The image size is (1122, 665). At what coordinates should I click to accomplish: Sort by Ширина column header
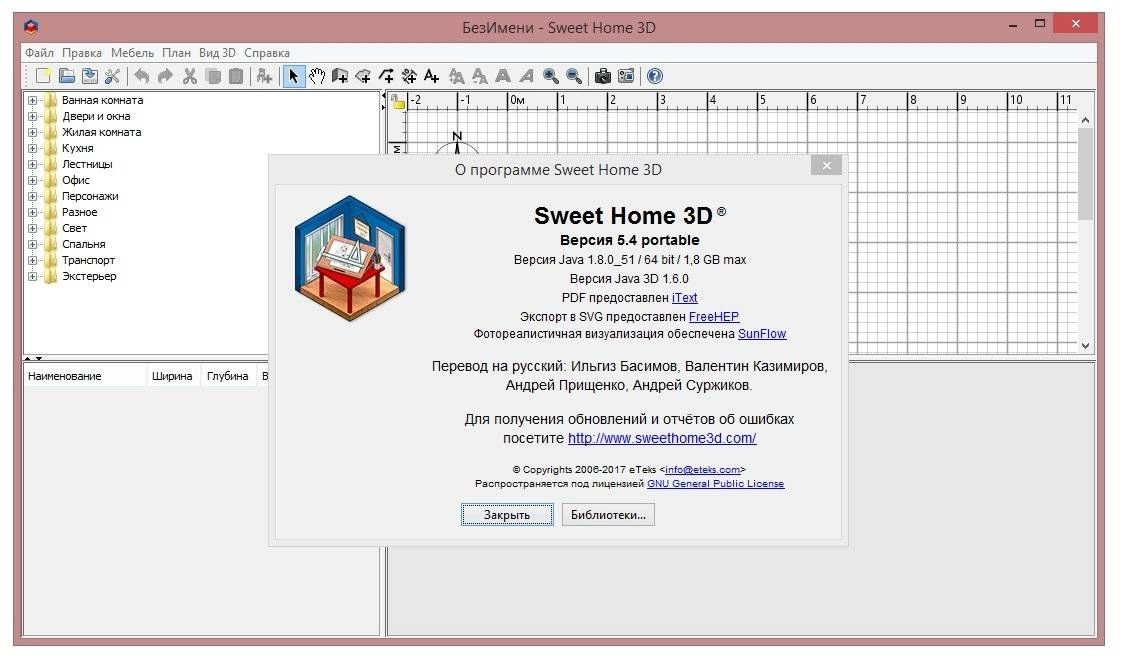pos(172,376)
